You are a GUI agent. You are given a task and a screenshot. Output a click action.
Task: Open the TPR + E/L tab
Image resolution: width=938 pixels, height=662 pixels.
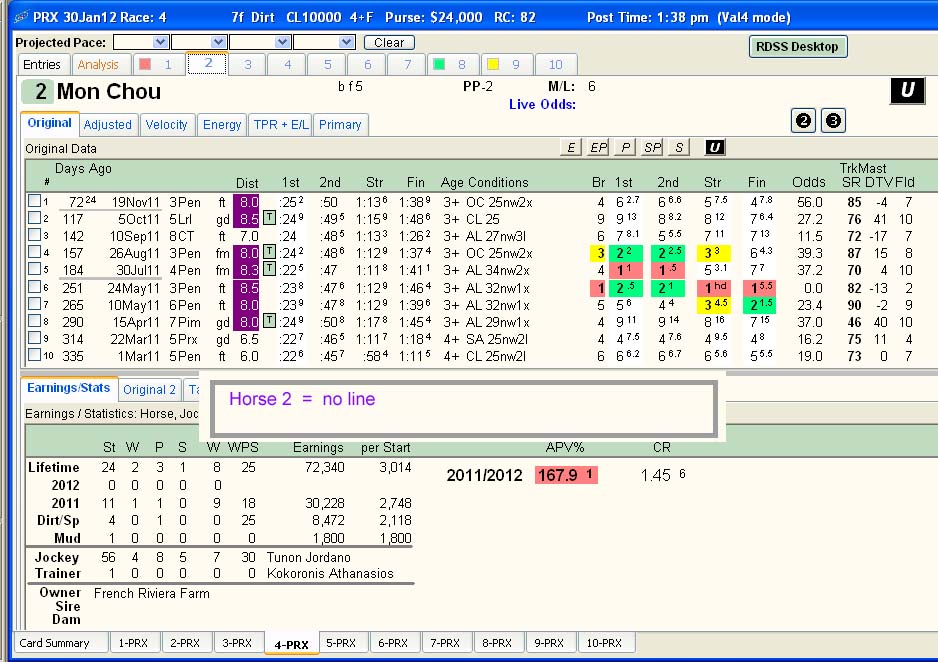click(x=281, y=124)
